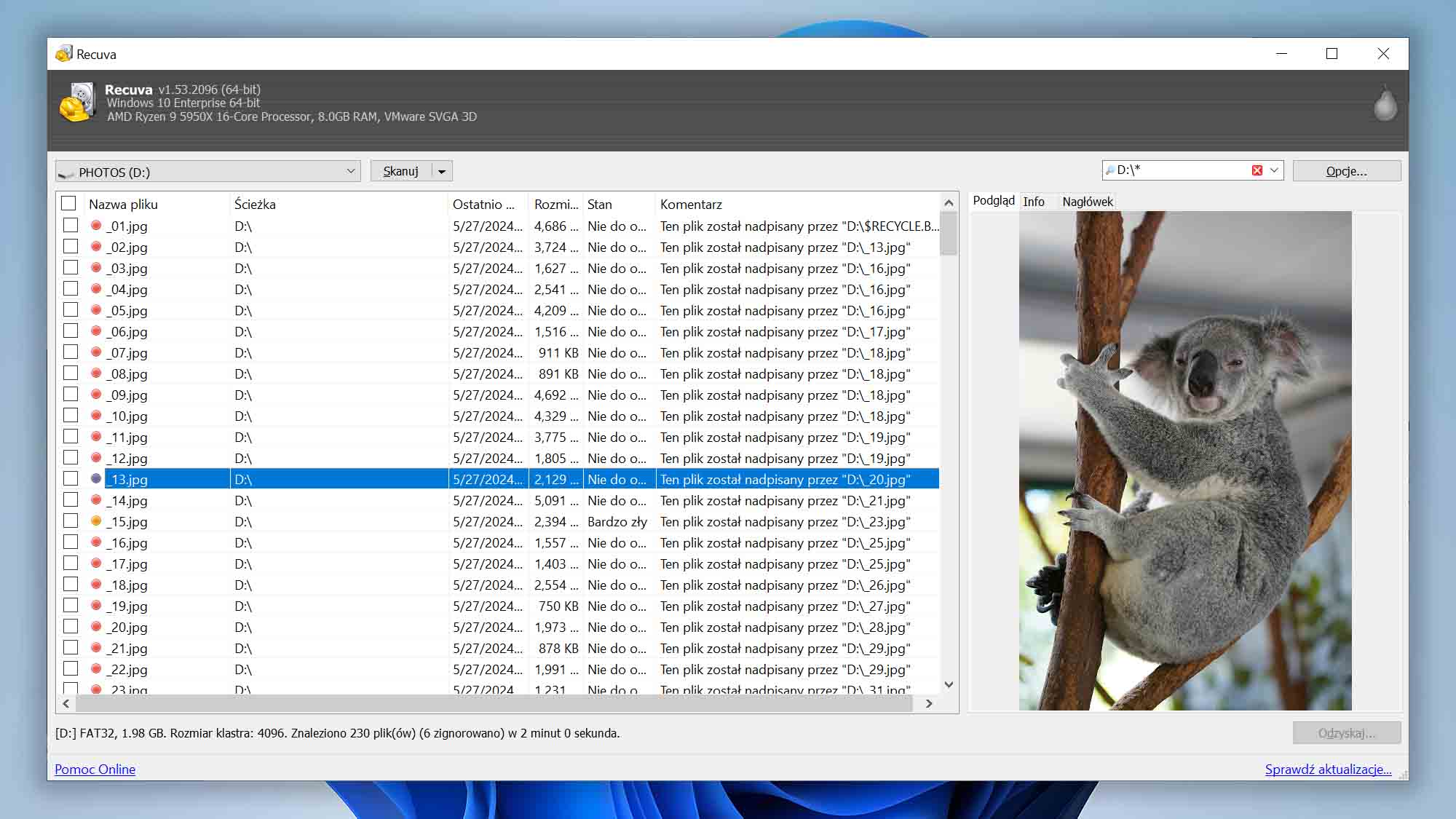Open the search history dropdown beside D:\*
Viewport: 1456px width, 819px height.
pyautogui.click(x=1275, y=170)
